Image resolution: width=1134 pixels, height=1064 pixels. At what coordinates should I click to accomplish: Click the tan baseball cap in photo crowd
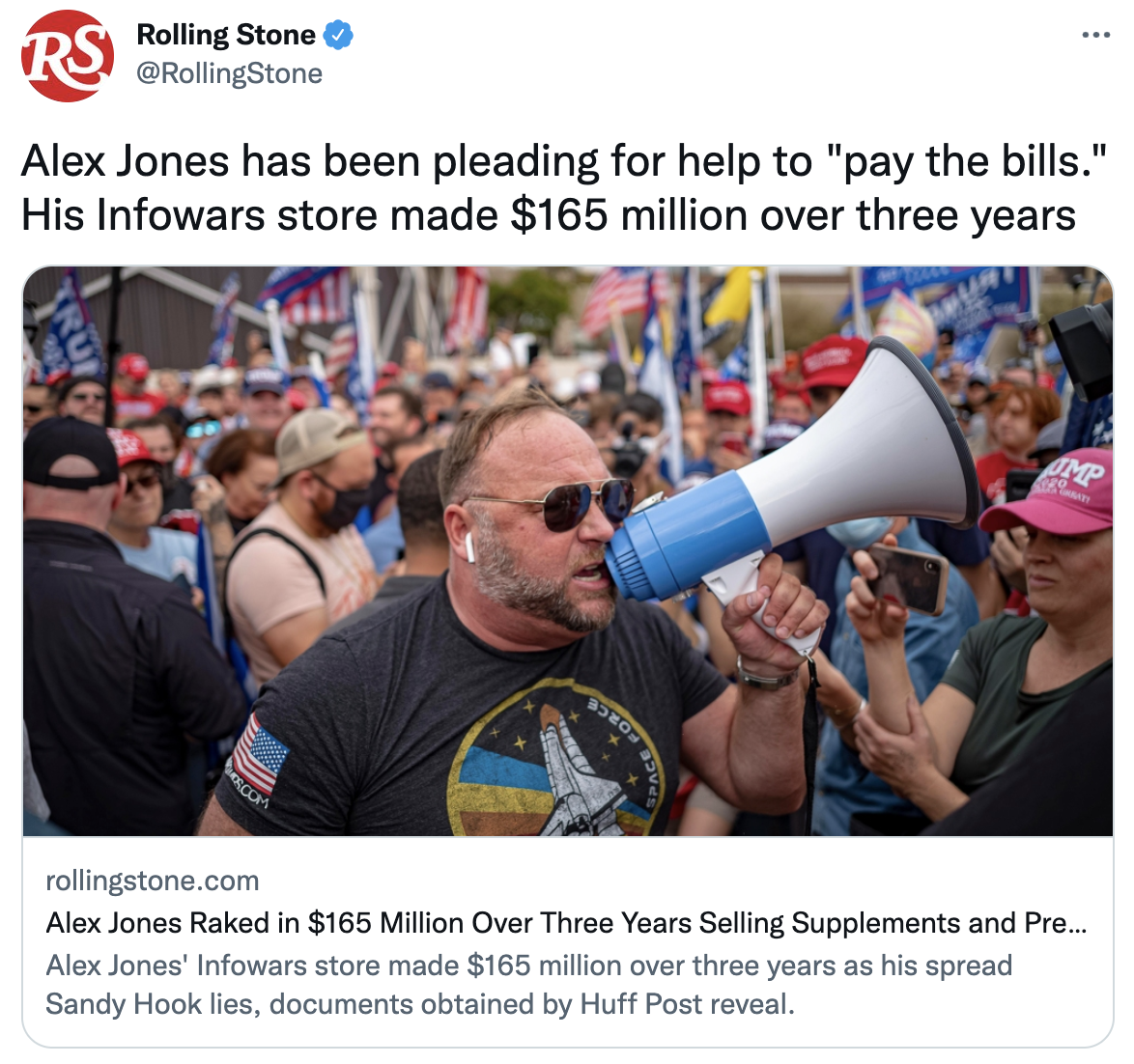[x=318, y=439]
